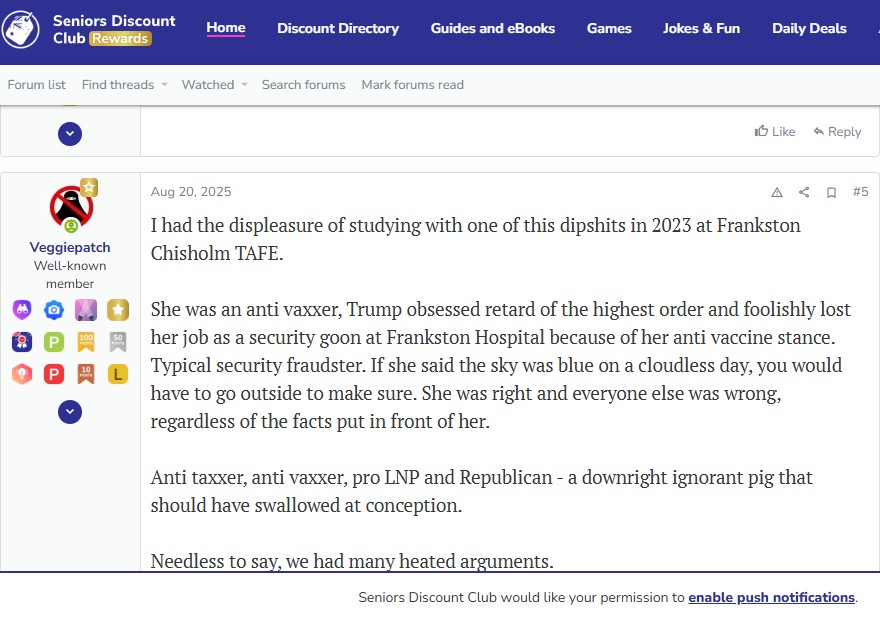The image size is (880, 621).
Task: Click the 50 posts silver badge
Action: (x=118, y=342)
